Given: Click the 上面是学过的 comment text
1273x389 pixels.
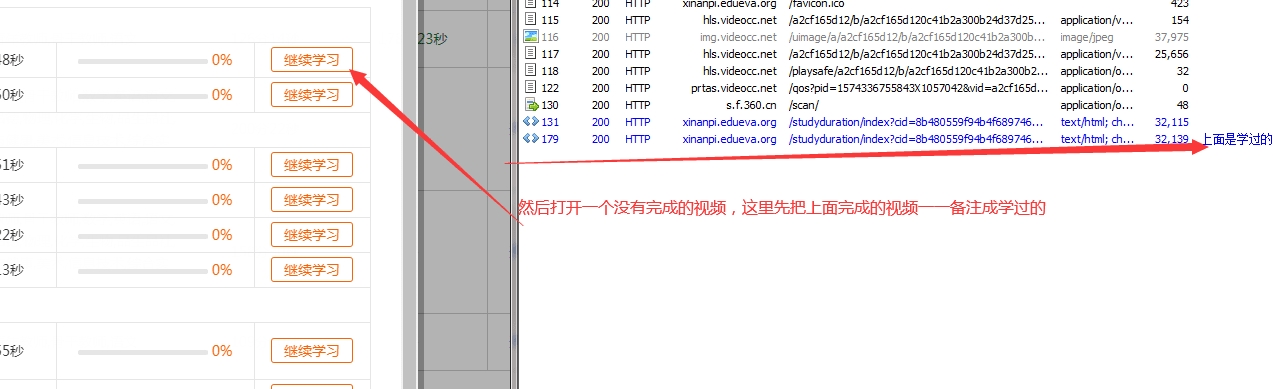Looking at the screenshot, I should tap(1236, 140).
